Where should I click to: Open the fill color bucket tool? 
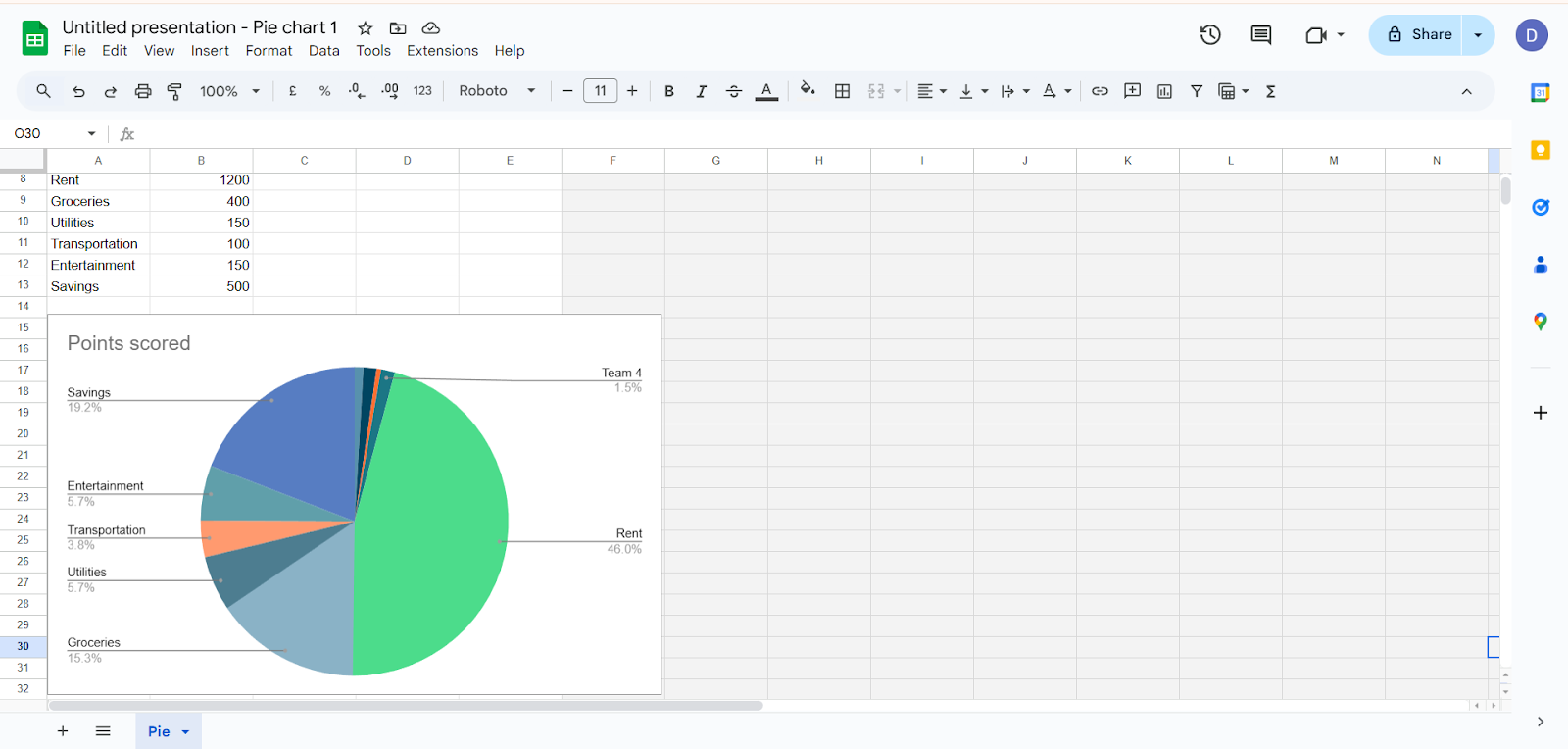click(808, 90)
